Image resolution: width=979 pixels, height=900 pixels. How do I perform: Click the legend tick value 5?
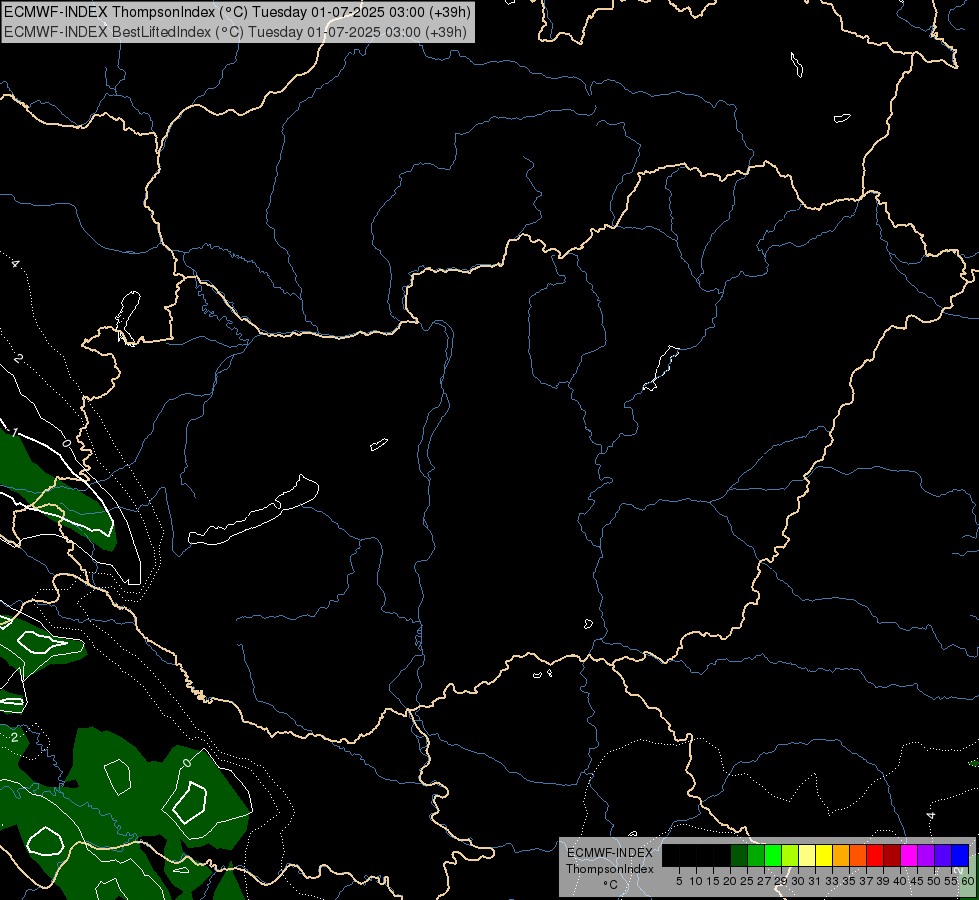tap(679, 881)
